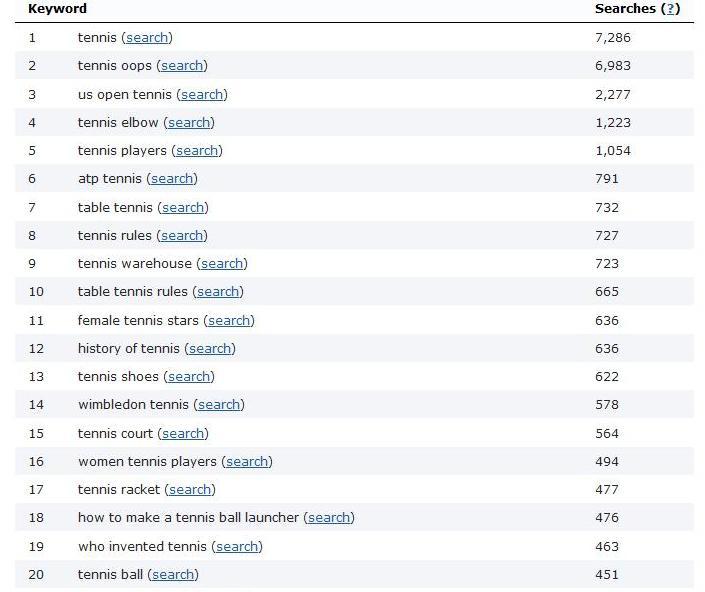Open the question mark help link near Searches

click(672, 9)
